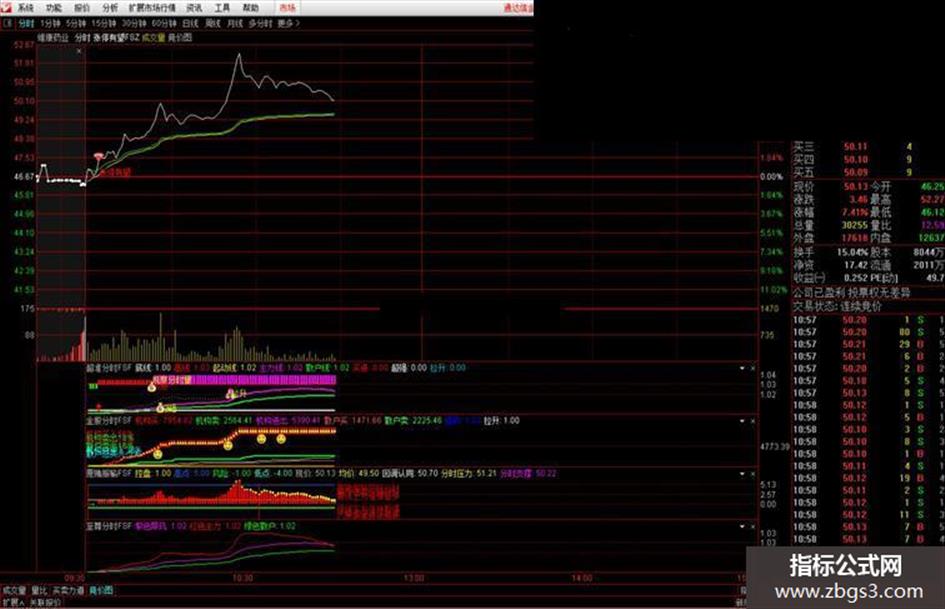
Task: Select the 1分钟 period tab
Action: click(50, 24)
